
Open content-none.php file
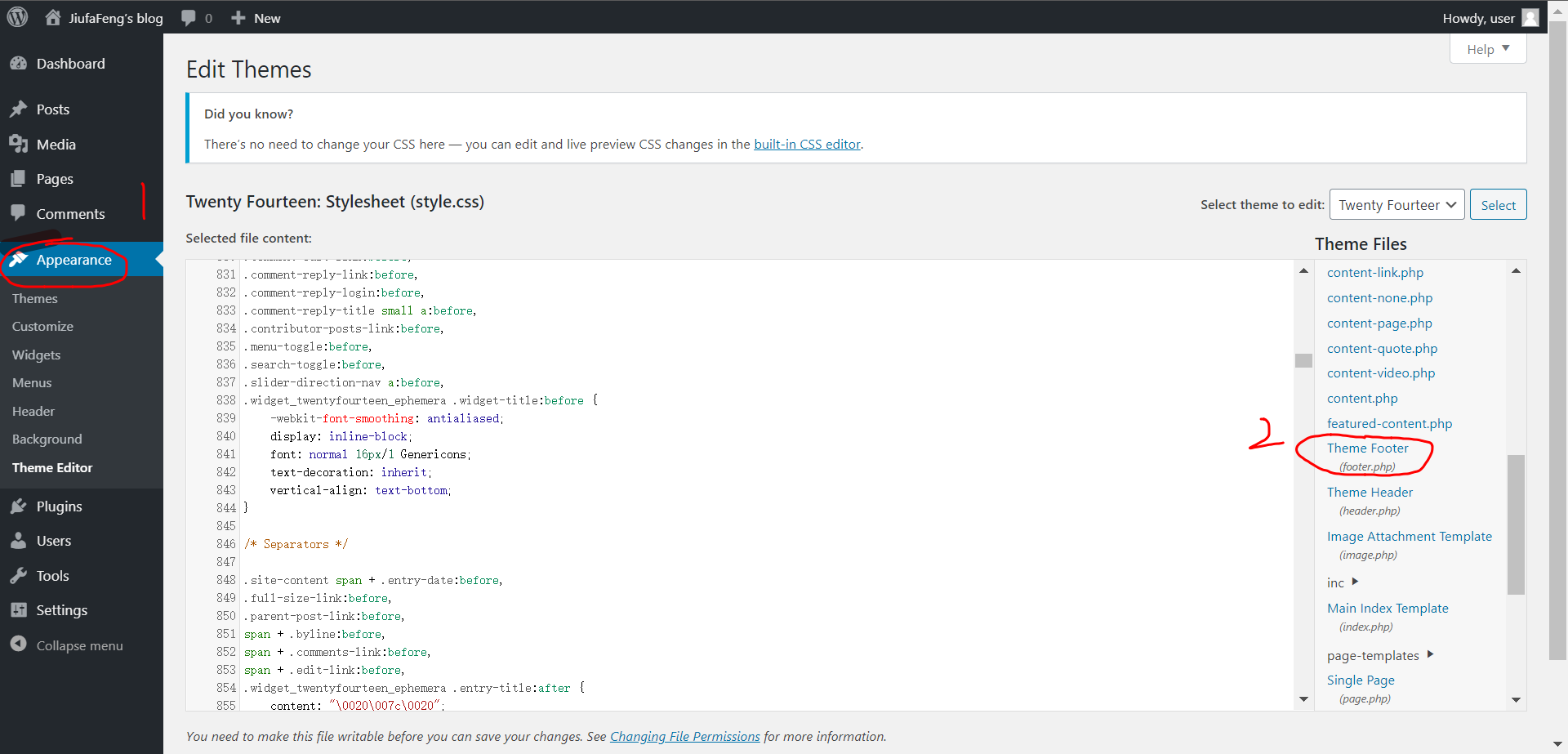pyautogui.click(x=1379, y=298)
